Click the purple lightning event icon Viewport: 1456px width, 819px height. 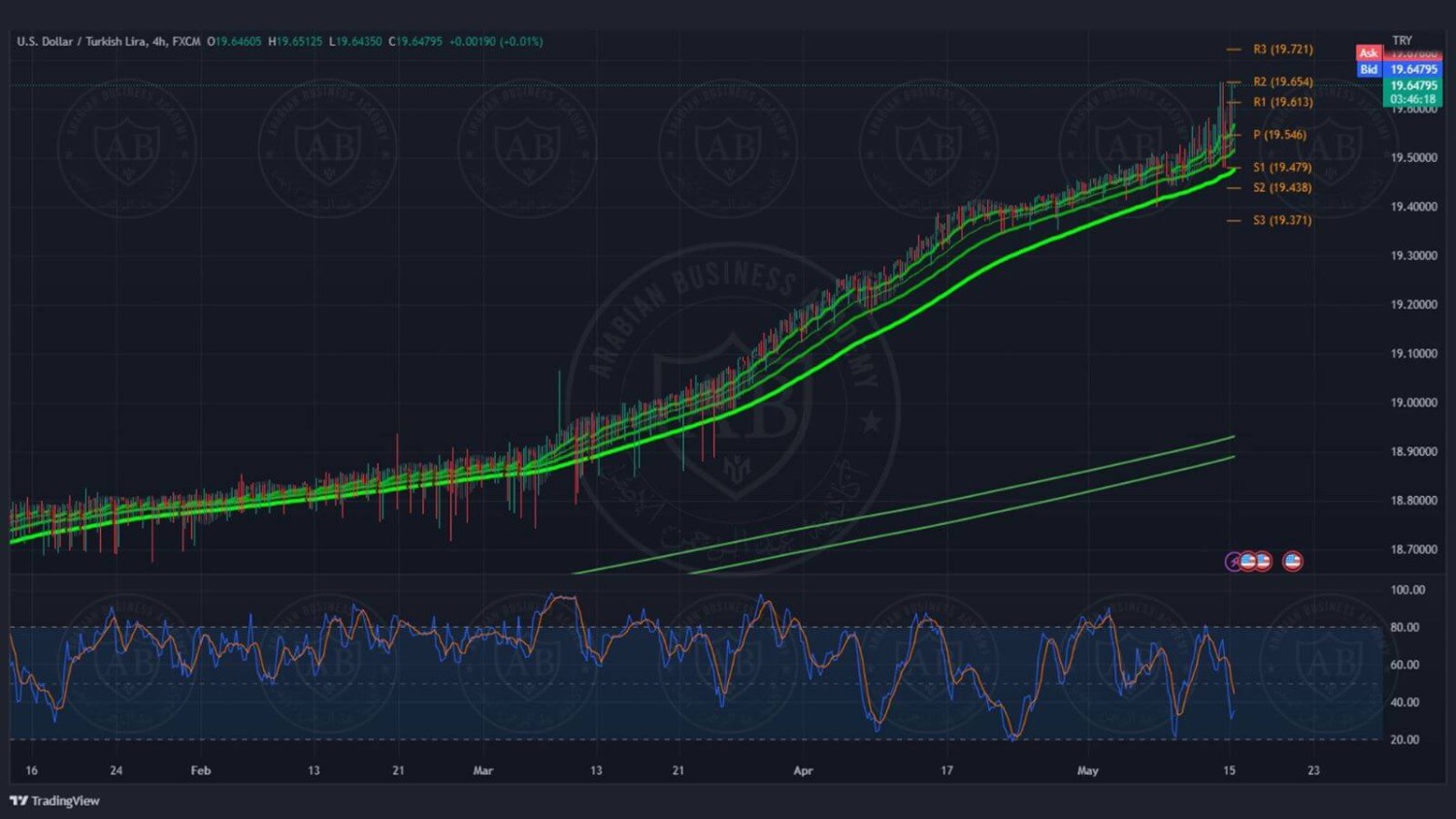pyautogui.click(x=1234, y=561)
